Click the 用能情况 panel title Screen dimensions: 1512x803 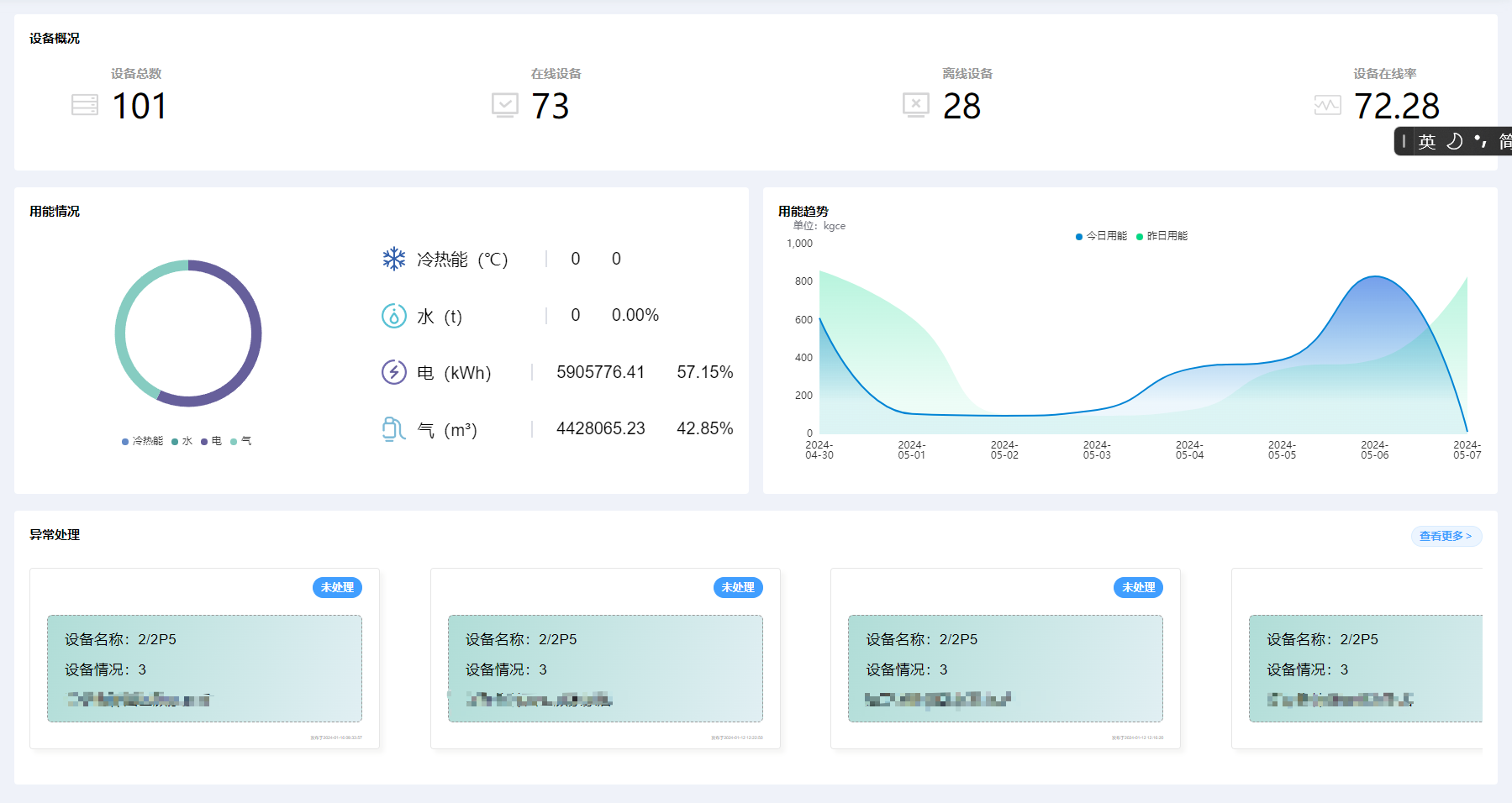tap(55, 212)
